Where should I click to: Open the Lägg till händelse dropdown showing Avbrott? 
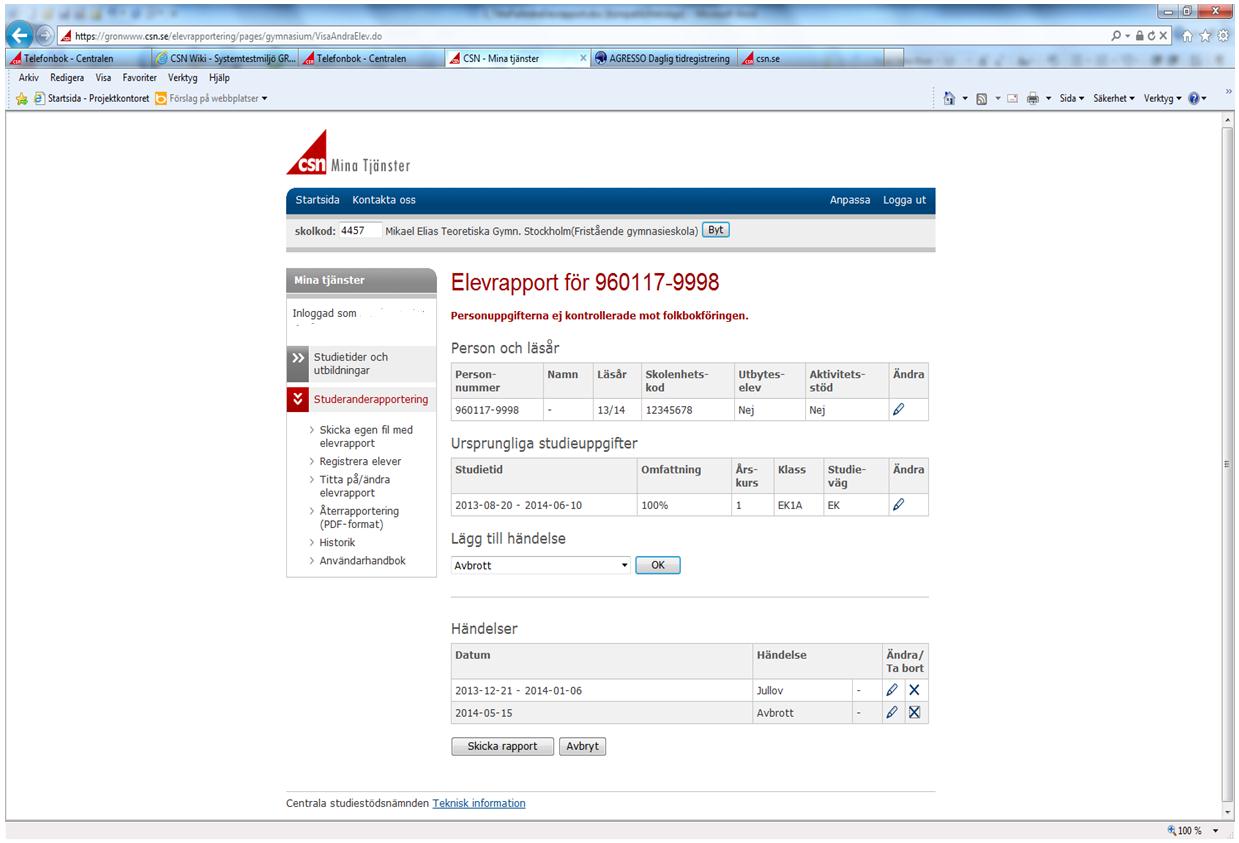(x=541, y=565)
